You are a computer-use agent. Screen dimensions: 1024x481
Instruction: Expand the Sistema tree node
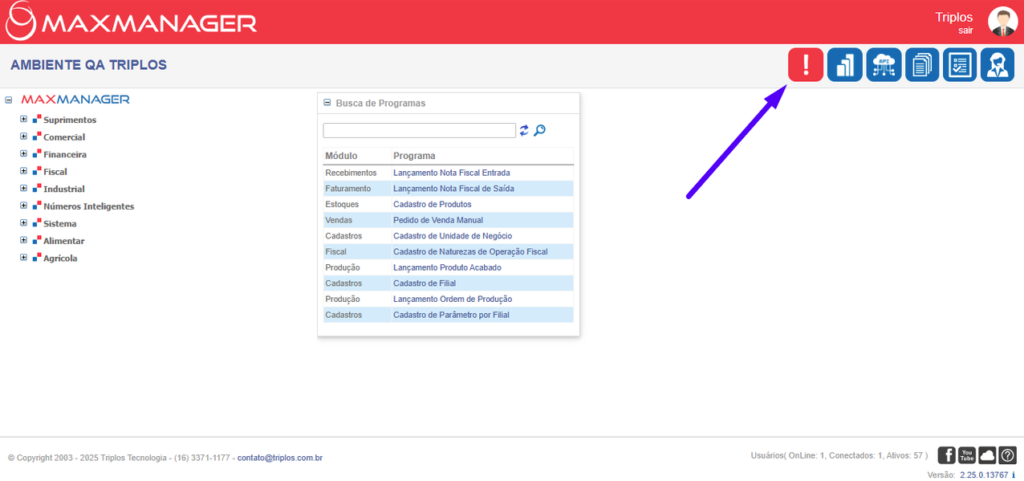click(x=24, y=223)
